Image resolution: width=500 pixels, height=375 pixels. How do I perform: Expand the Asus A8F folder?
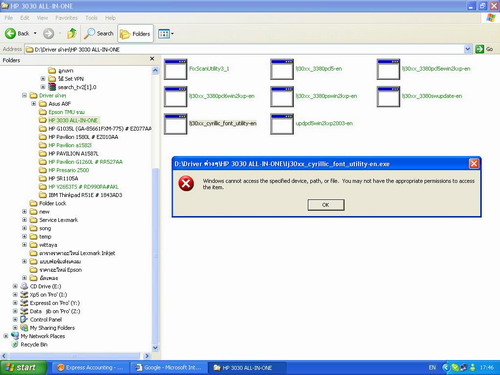[34, 104]
